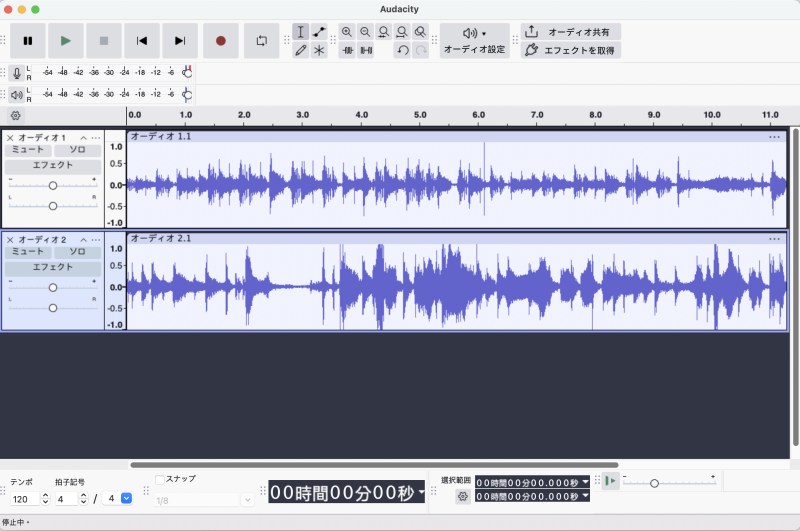Select the Selection (I-beam) tool
The height and width of the screenshot is (531, 800).
[301, 32]
